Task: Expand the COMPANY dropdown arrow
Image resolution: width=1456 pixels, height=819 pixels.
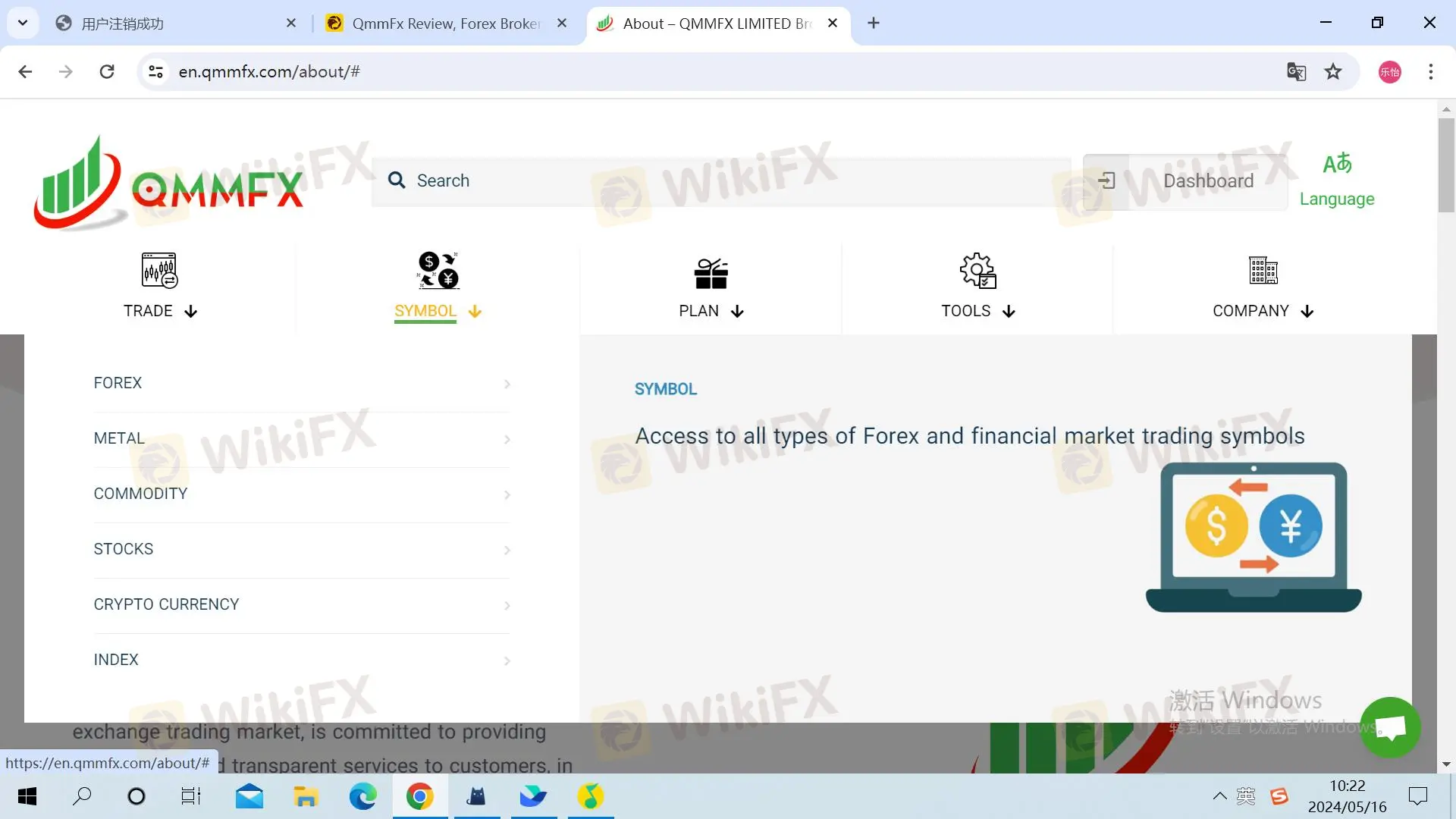Action: click(1307, 312)
